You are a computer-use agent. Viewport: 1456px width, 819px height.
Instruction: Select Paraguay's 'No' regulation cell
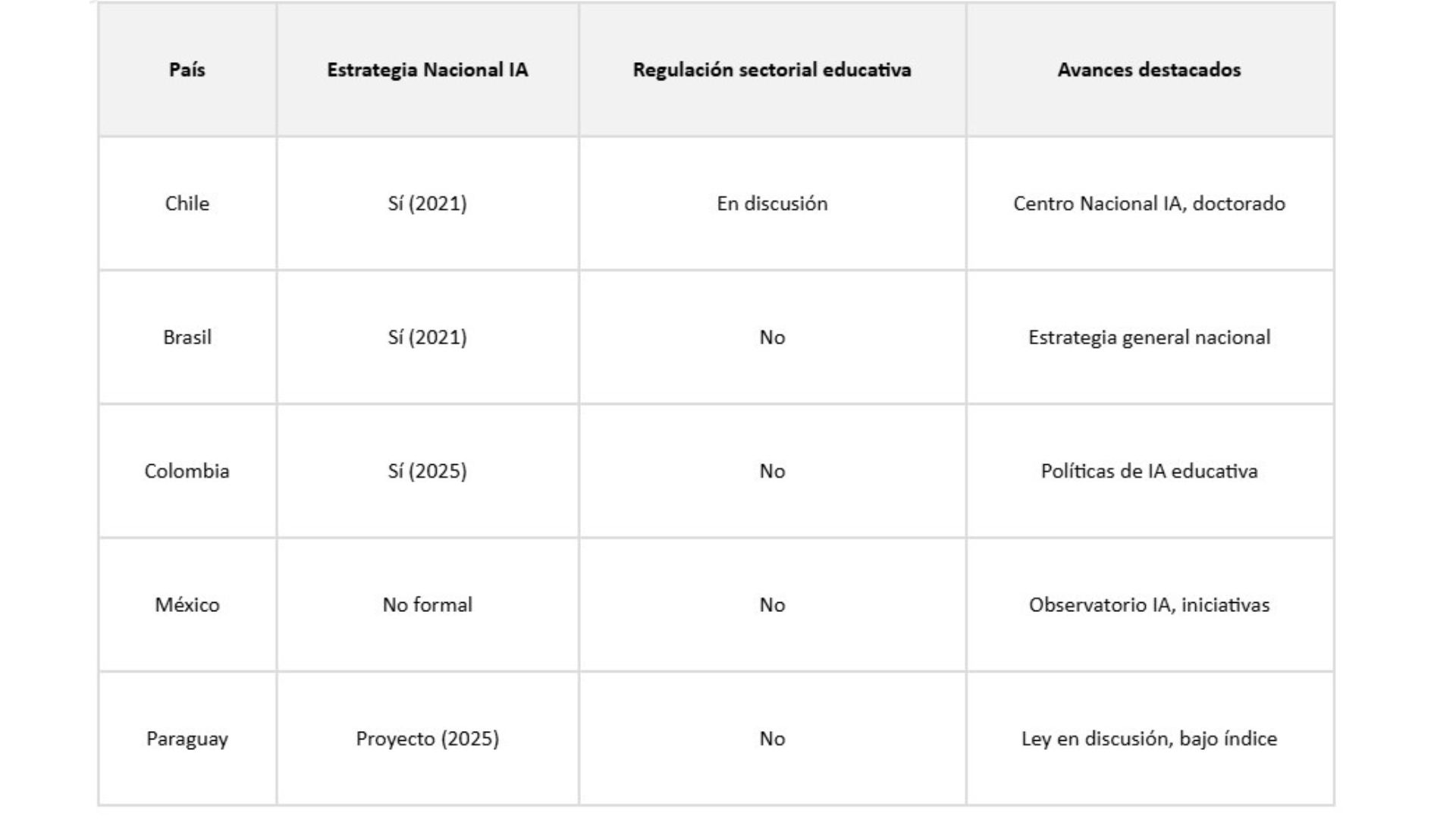(772, 739)
